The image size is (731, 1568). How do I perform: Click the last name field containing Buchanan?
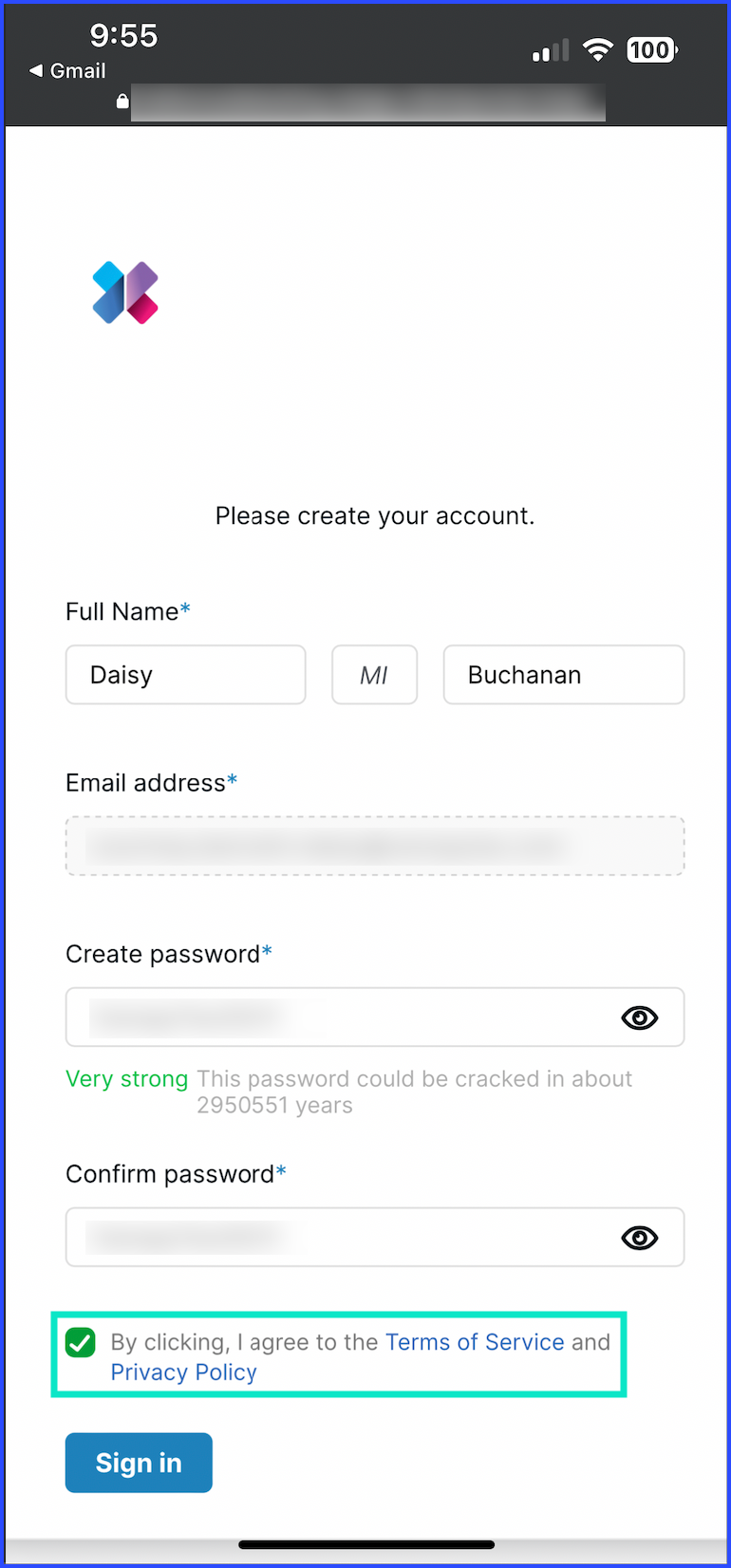coord(563,675)
